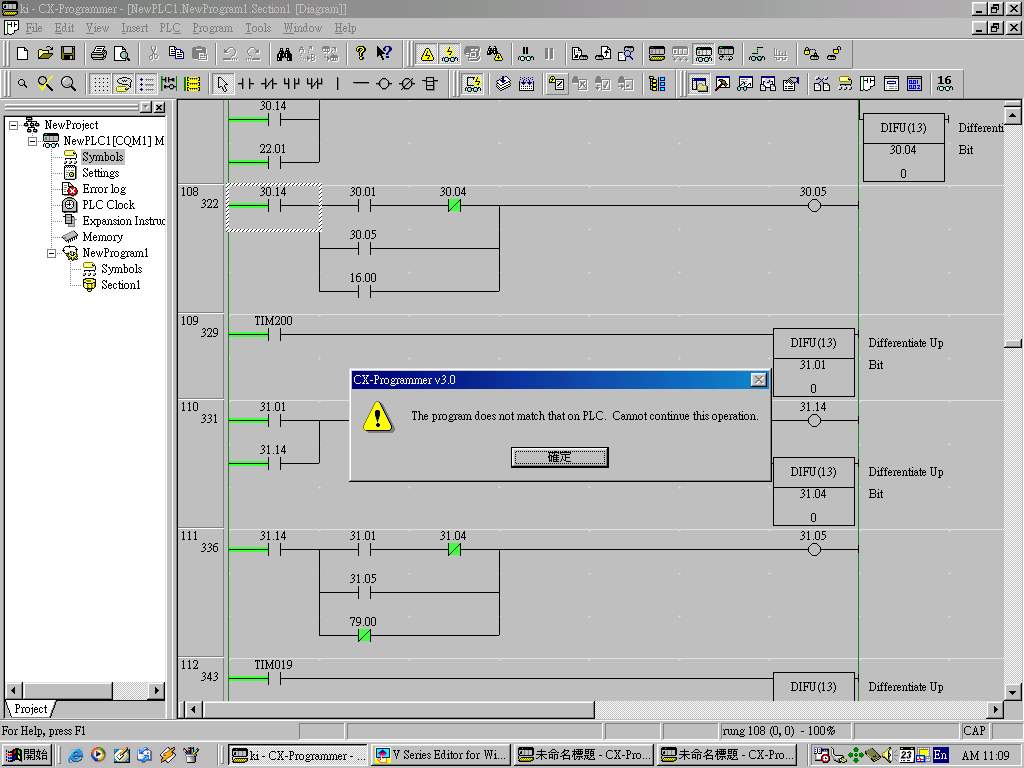
Task: Click the diagram horizontal scrollbar right arrow
Action: tap(995, 709)
